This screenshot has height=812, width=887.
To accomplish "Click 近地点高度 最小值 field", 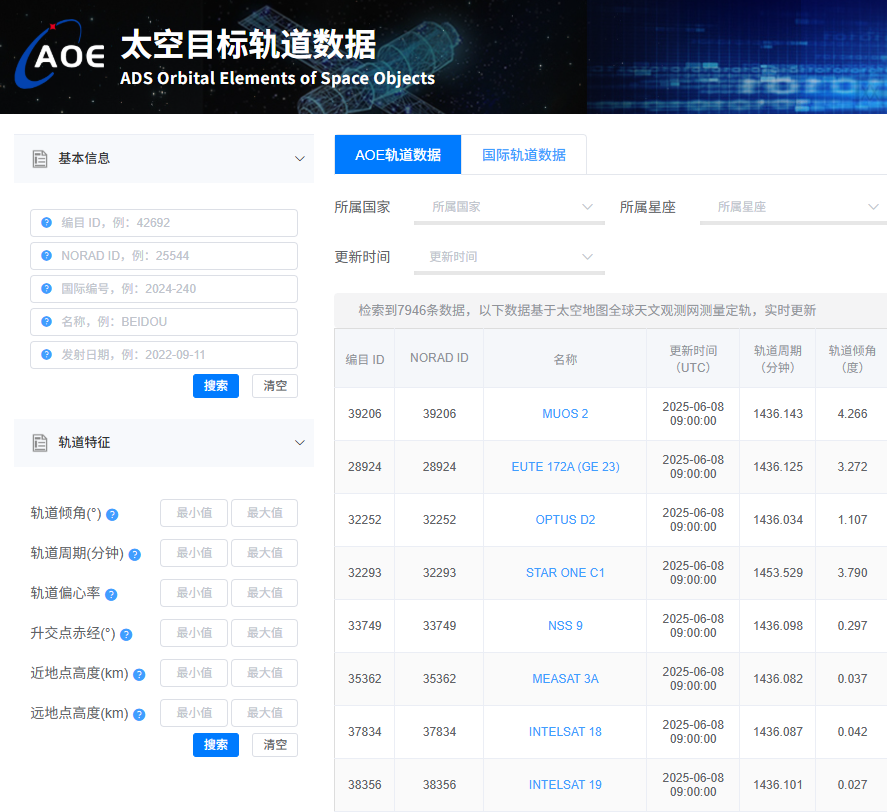I will (194, 673).
